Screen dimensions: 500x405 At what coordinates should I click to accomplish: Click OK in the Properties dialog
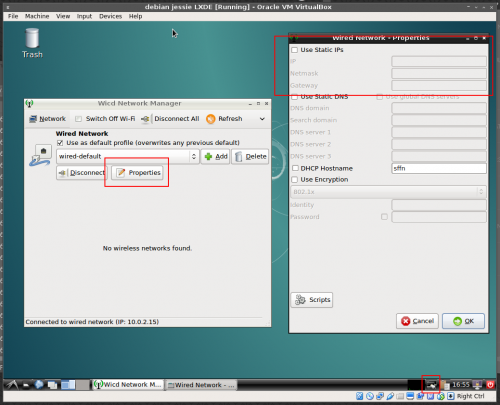[x=463, y=321]
